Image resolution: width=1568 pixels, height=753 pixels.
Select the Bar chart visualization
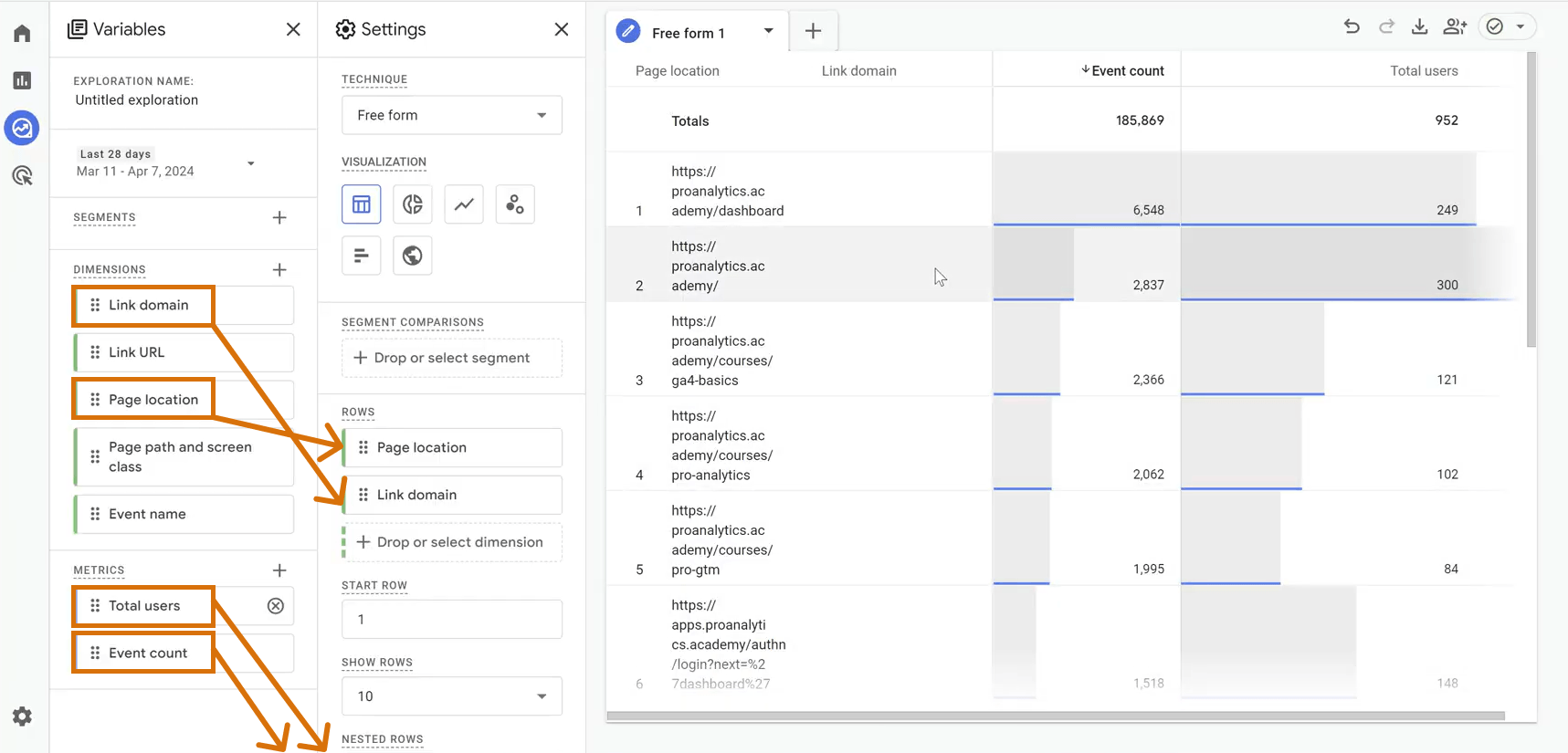pyautogui.click(x=362, y=256)
